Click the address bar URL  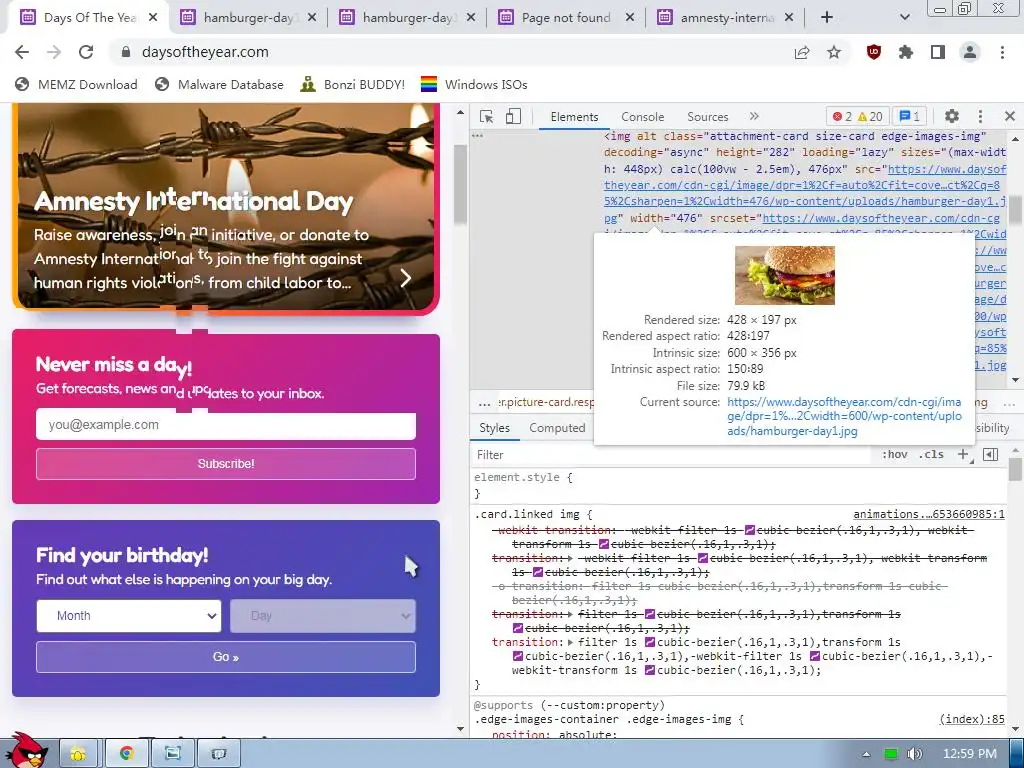205,52
